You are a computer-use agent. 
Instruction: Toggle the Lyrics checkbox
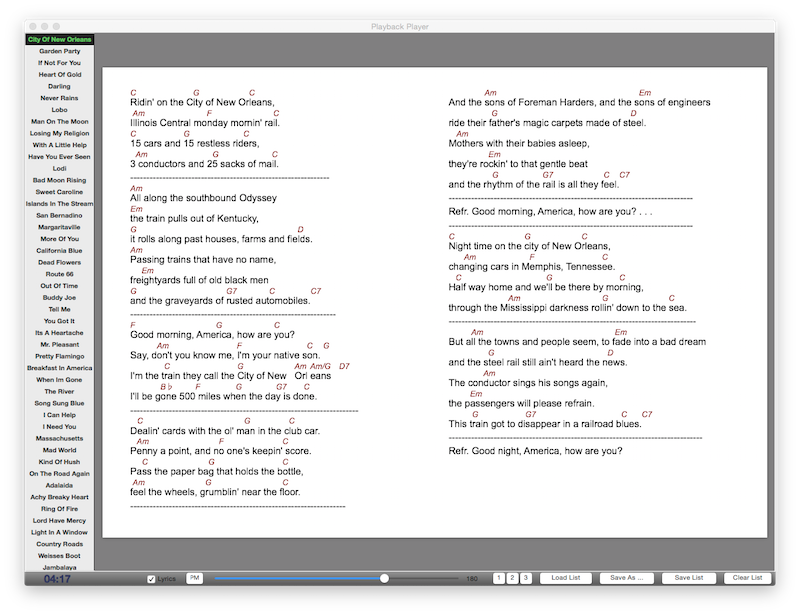click(151, 579)
